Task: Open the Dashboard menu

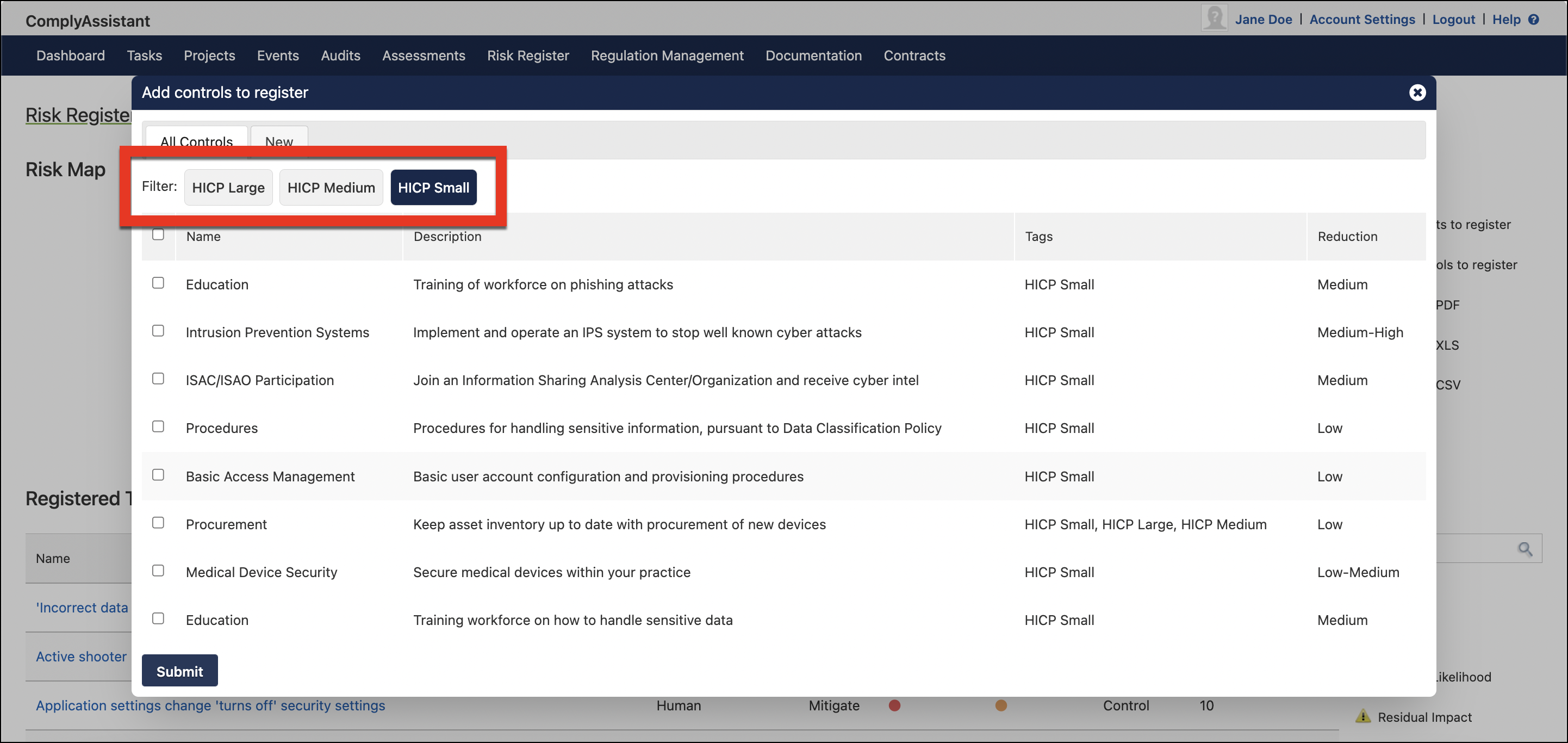Action: pyautogui.click(x=71, y=55)
